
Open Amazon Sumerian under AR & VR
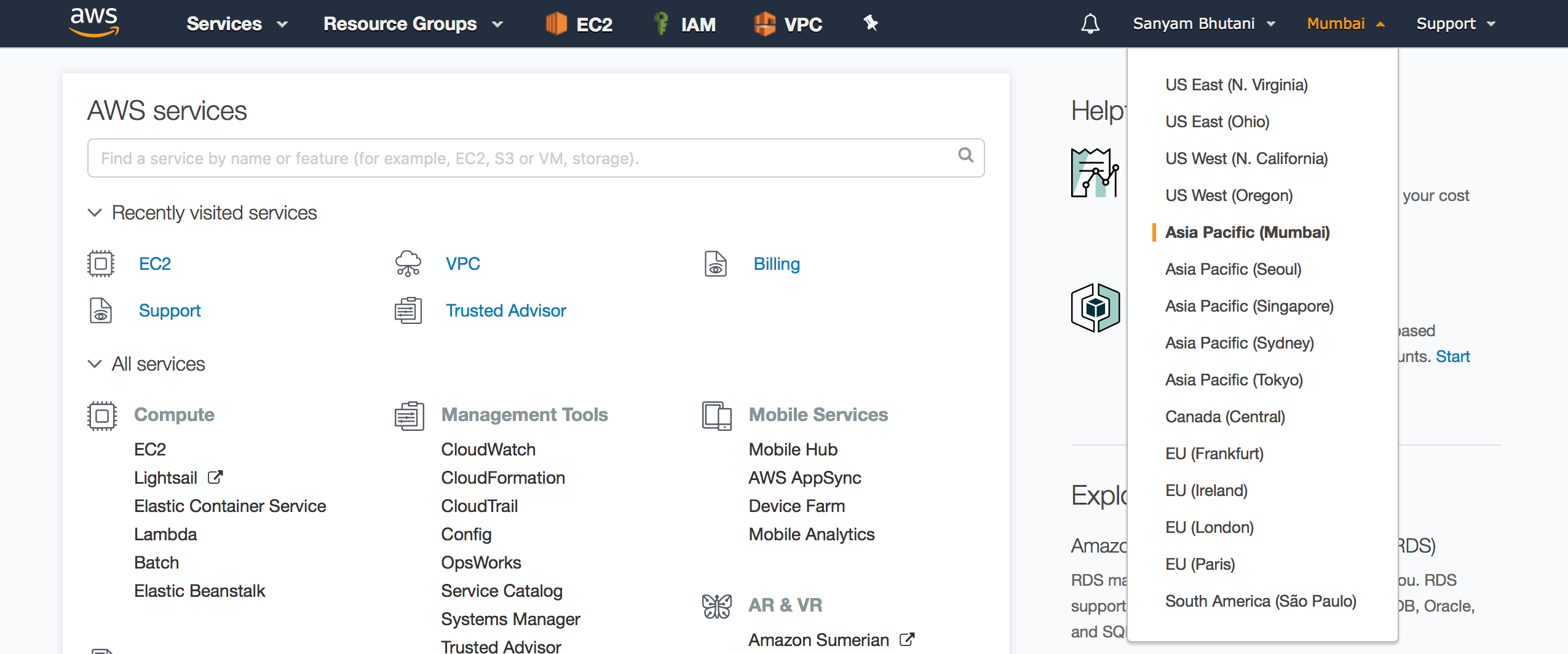[819, 640]
